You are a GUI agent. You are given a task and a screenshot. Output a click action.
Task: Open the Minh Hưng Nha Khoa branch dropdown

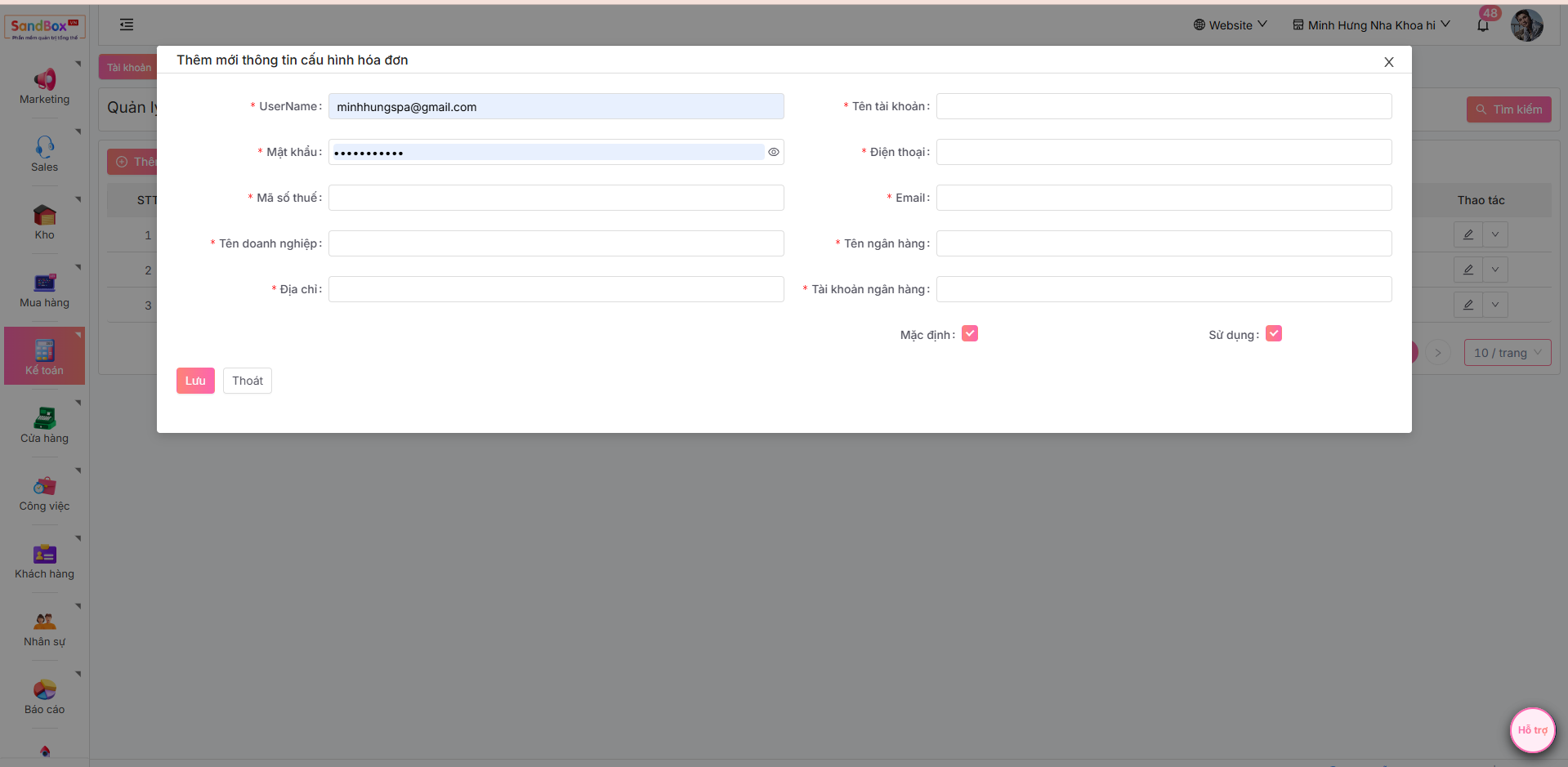pyautogui.click(x=1371, y=25)
